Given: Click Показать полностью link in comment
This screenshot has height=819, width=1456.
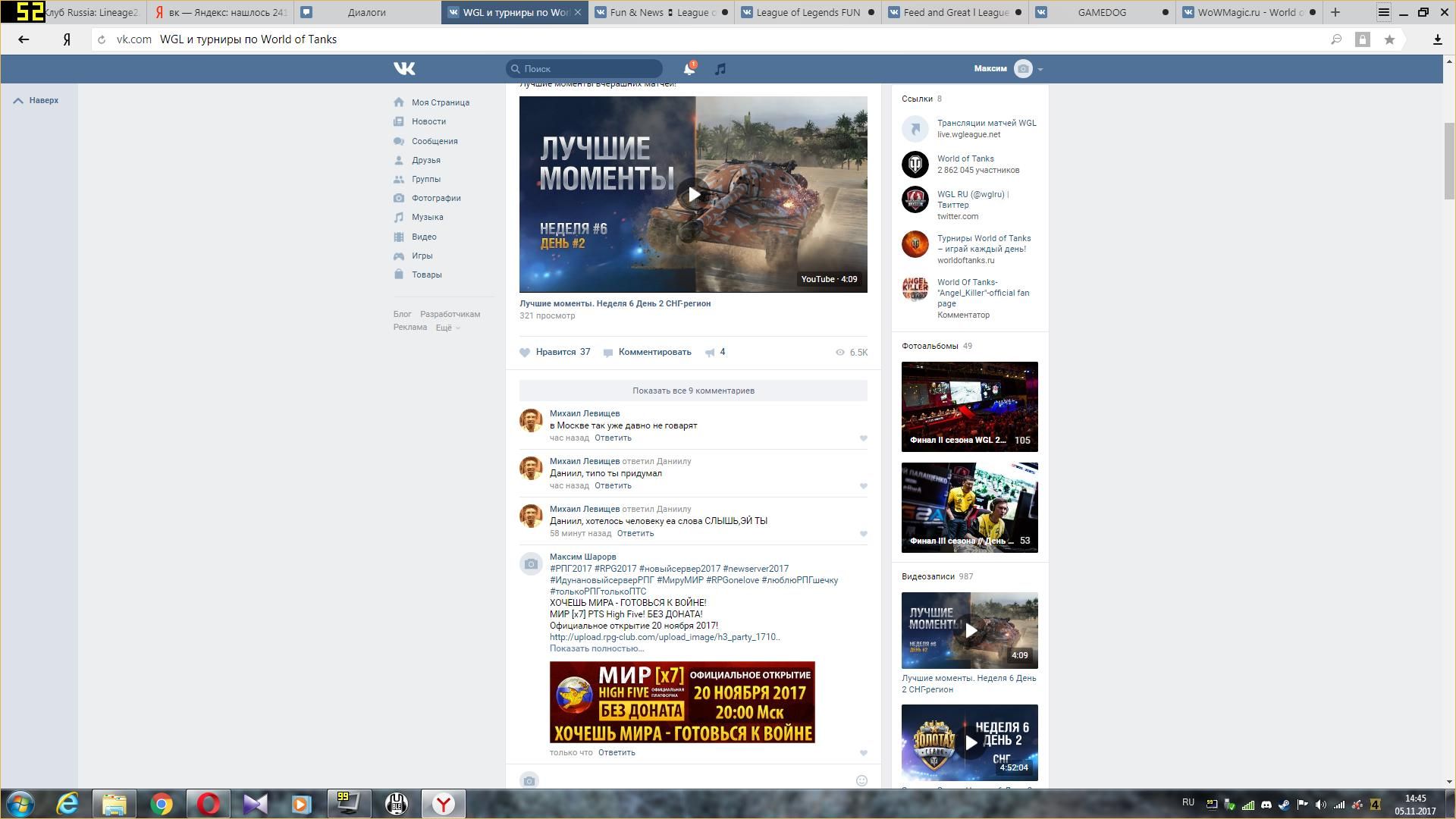Looking at the screenshot, I should coord(597,648).
